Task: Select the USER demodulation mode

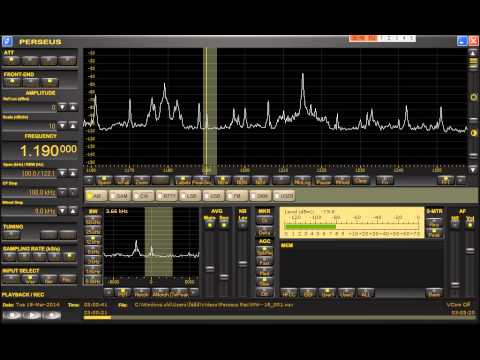Action: pyautogui.click(x=284, y=196)
